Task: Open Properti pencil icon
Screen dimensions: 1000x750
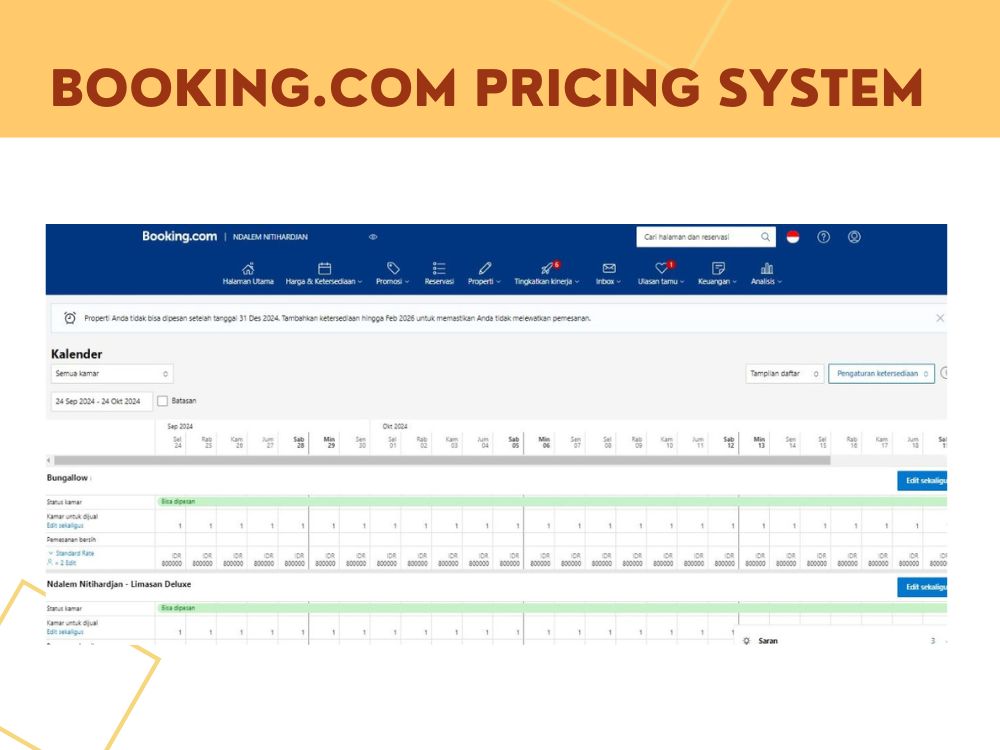Action: 485,268
